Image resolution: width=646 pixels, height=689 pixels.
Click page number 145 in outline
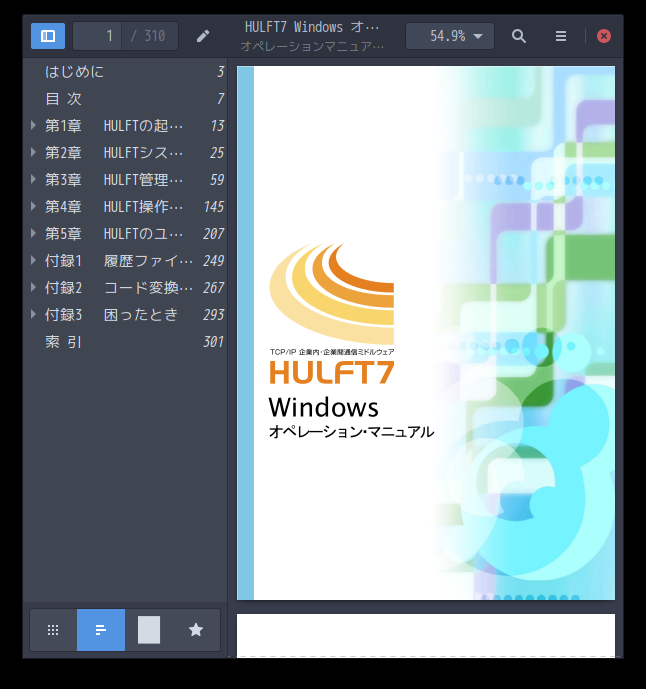tap(214, 207)
